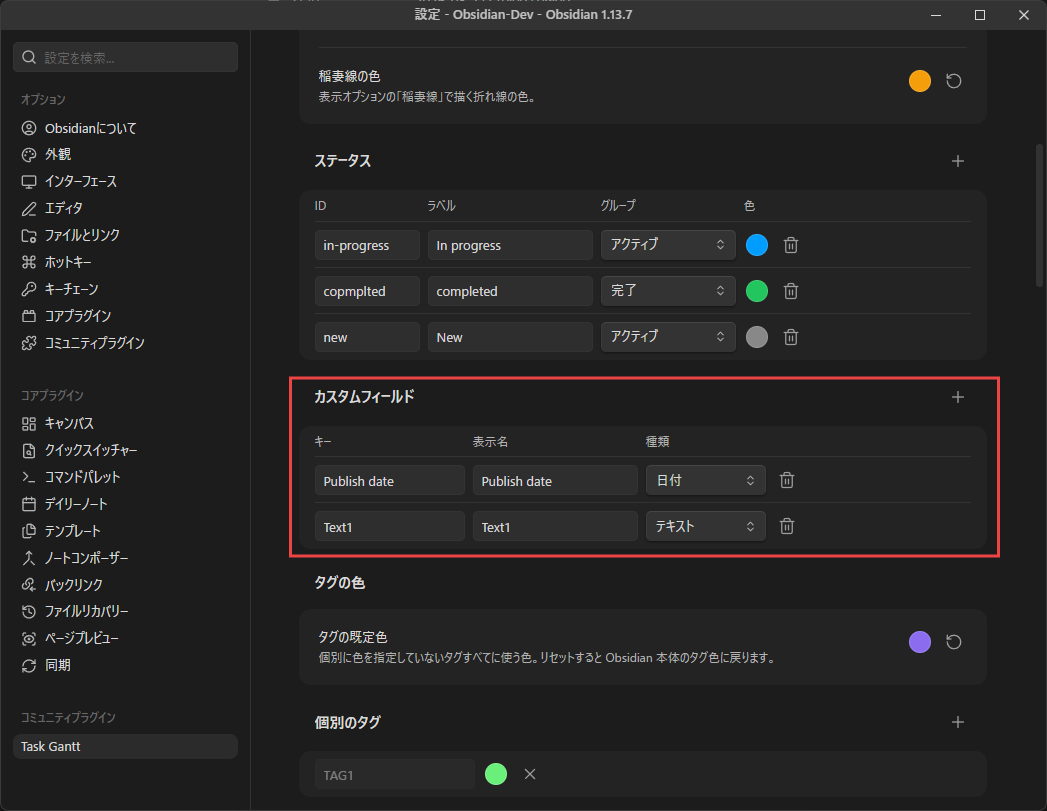Edit the Text1 key field
The image size is (1047, 811).
click(x=389, y=527)
